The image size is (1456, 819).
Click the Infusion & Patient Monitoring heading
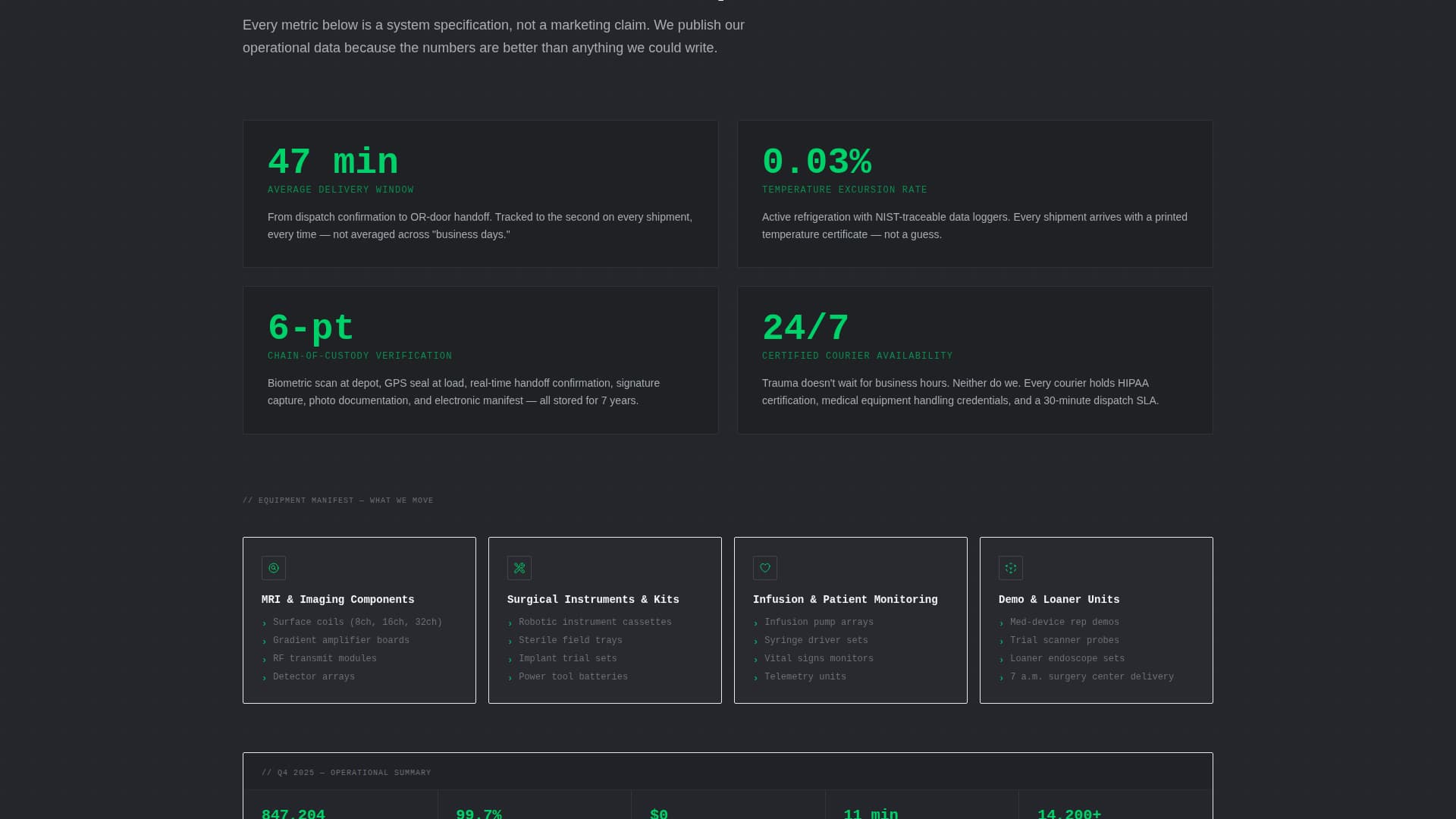(x=846, y=600)
